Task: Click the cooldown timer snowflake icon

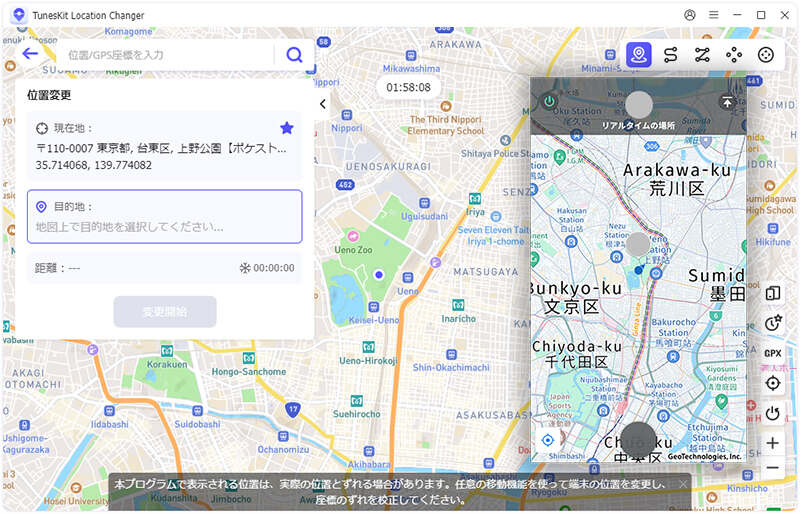Action: (x=245, y=268)
